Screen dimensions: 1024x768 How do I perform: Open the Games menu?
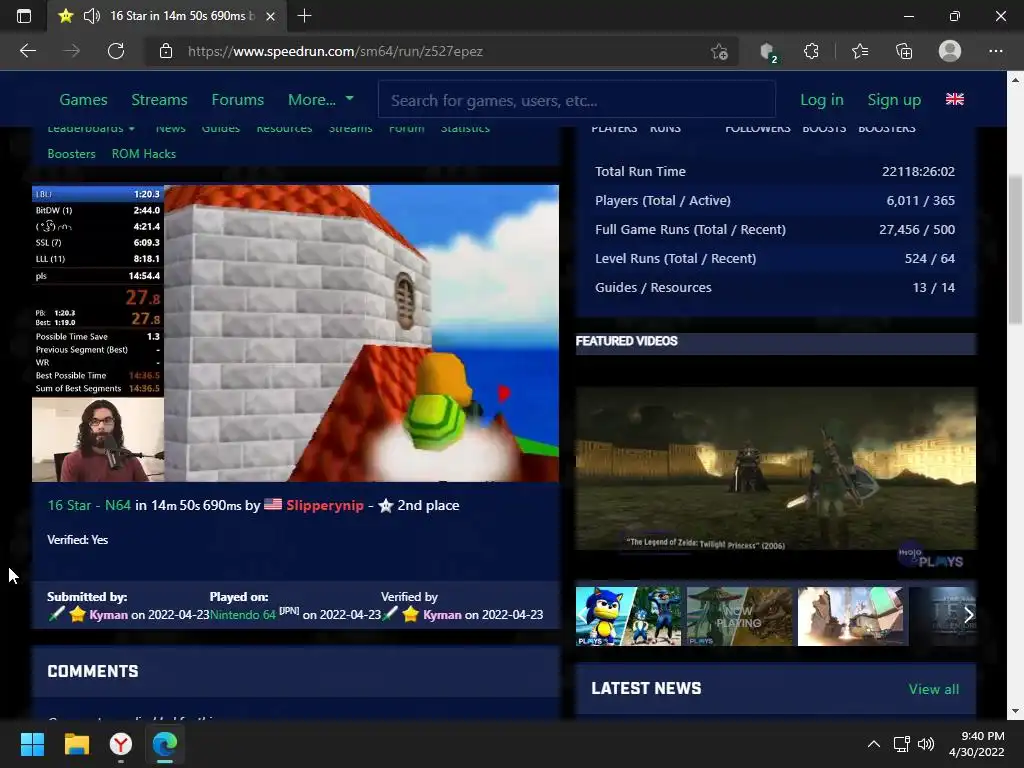(x=84, y=100)
